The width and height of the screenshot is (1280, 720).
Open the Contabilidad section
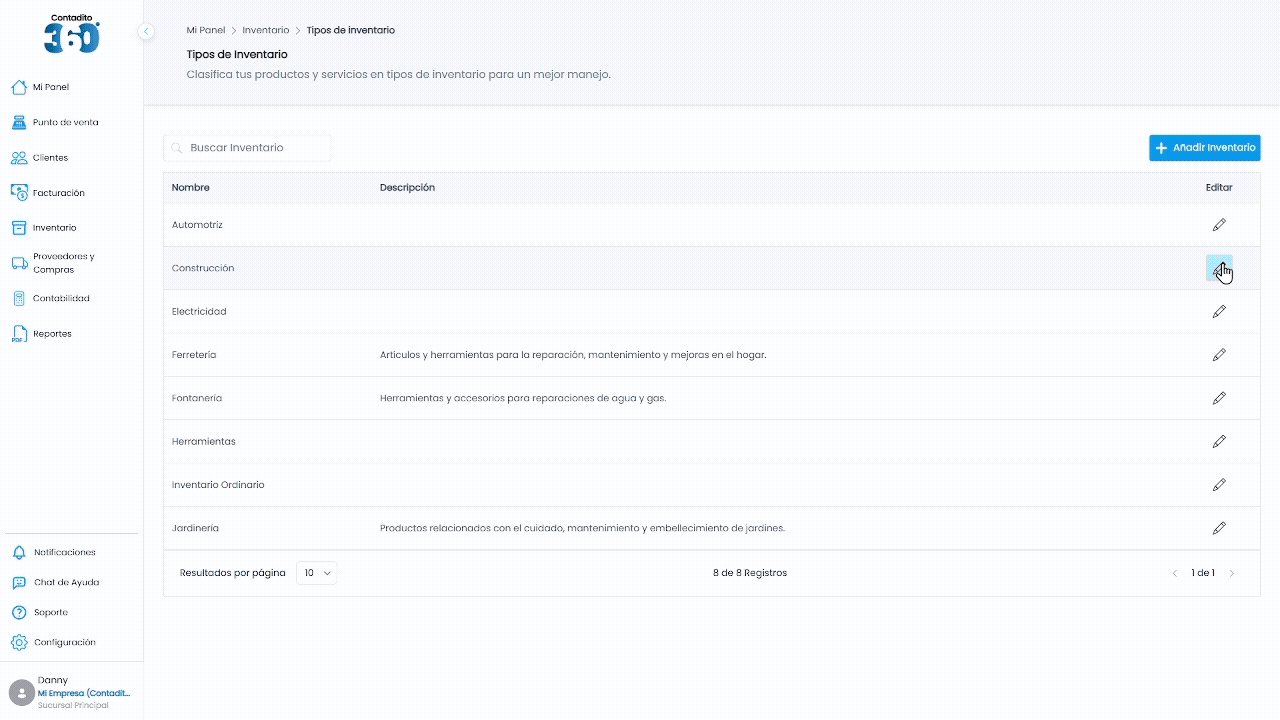click(x=61, y=298)
